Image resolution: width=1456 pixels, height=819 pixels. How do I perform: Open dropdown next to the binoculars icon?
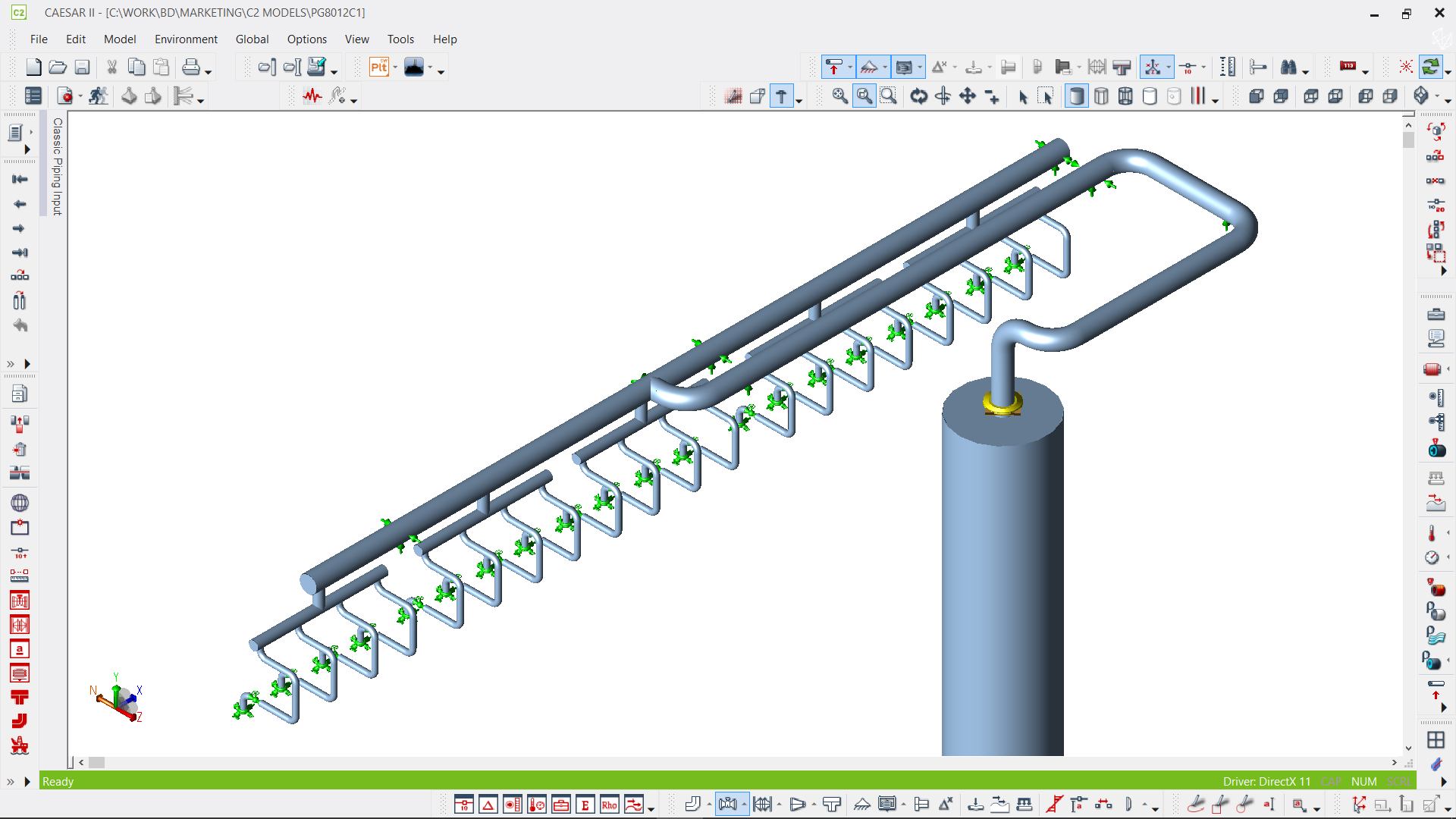click(x=1305, y=72)
